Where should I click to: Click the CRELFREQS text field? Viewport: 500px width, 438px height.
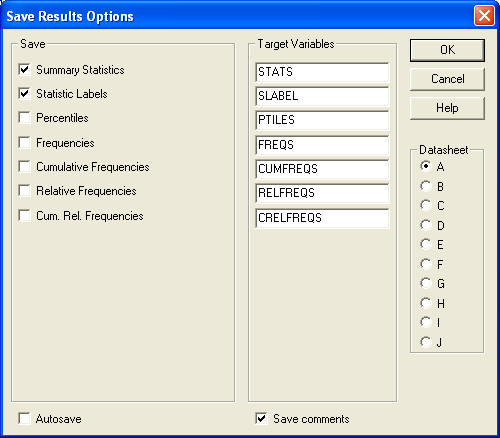pyautogui.click(x=322, y=218)
